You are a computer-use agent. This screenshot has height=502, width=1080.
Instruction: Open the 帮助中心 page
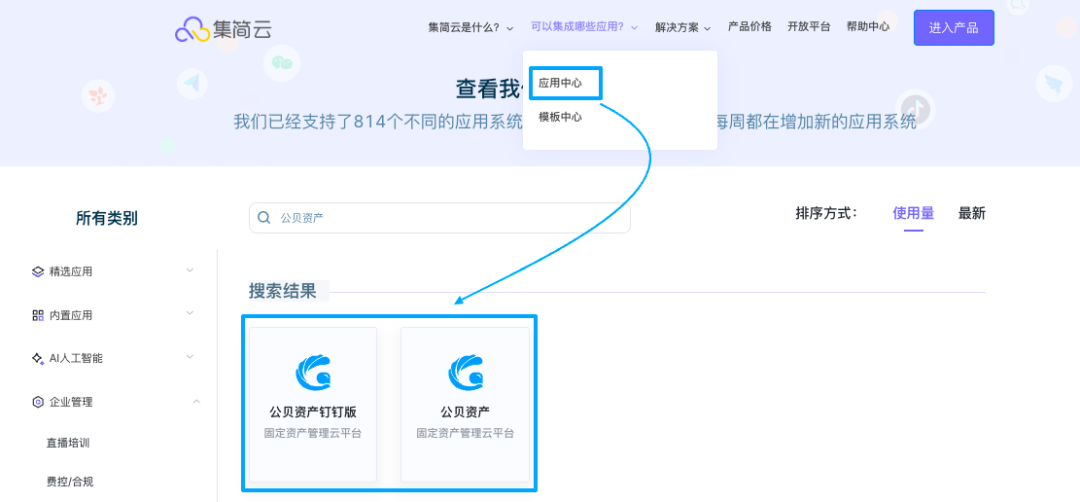point(868,27)
